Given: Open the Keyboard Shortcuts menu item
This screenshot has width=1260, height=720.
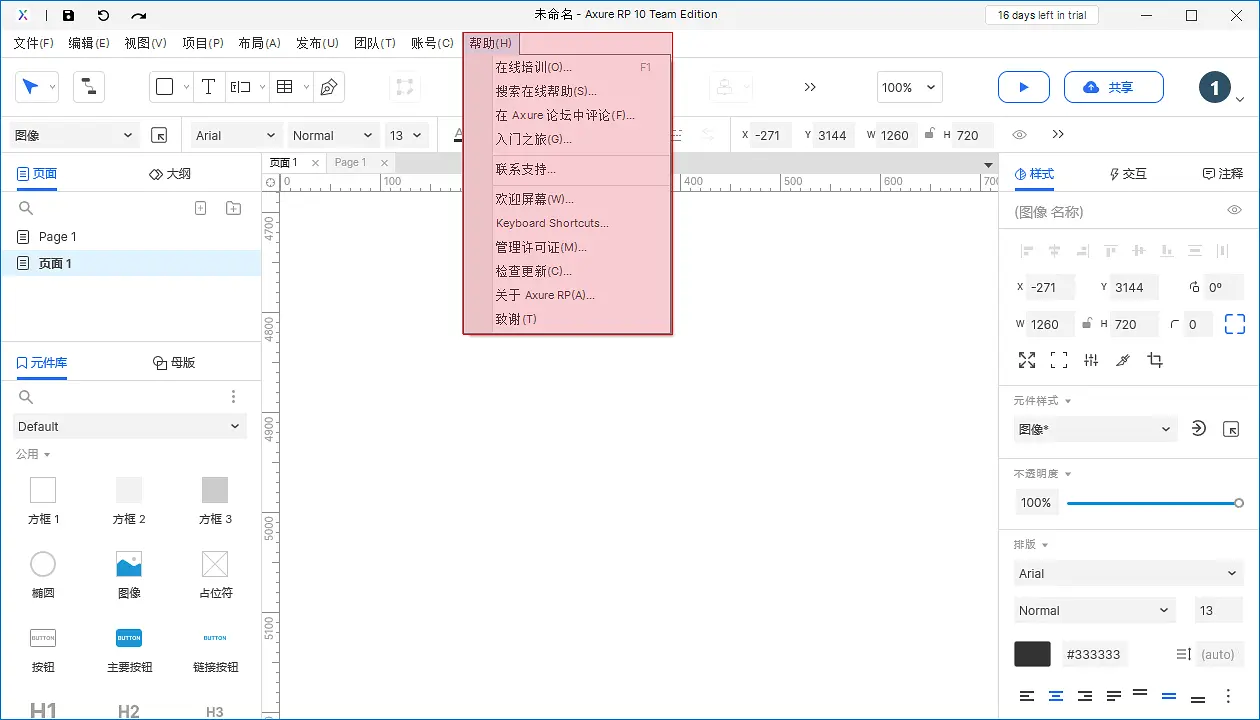Looking at the screenshot, I should [552, 223].
